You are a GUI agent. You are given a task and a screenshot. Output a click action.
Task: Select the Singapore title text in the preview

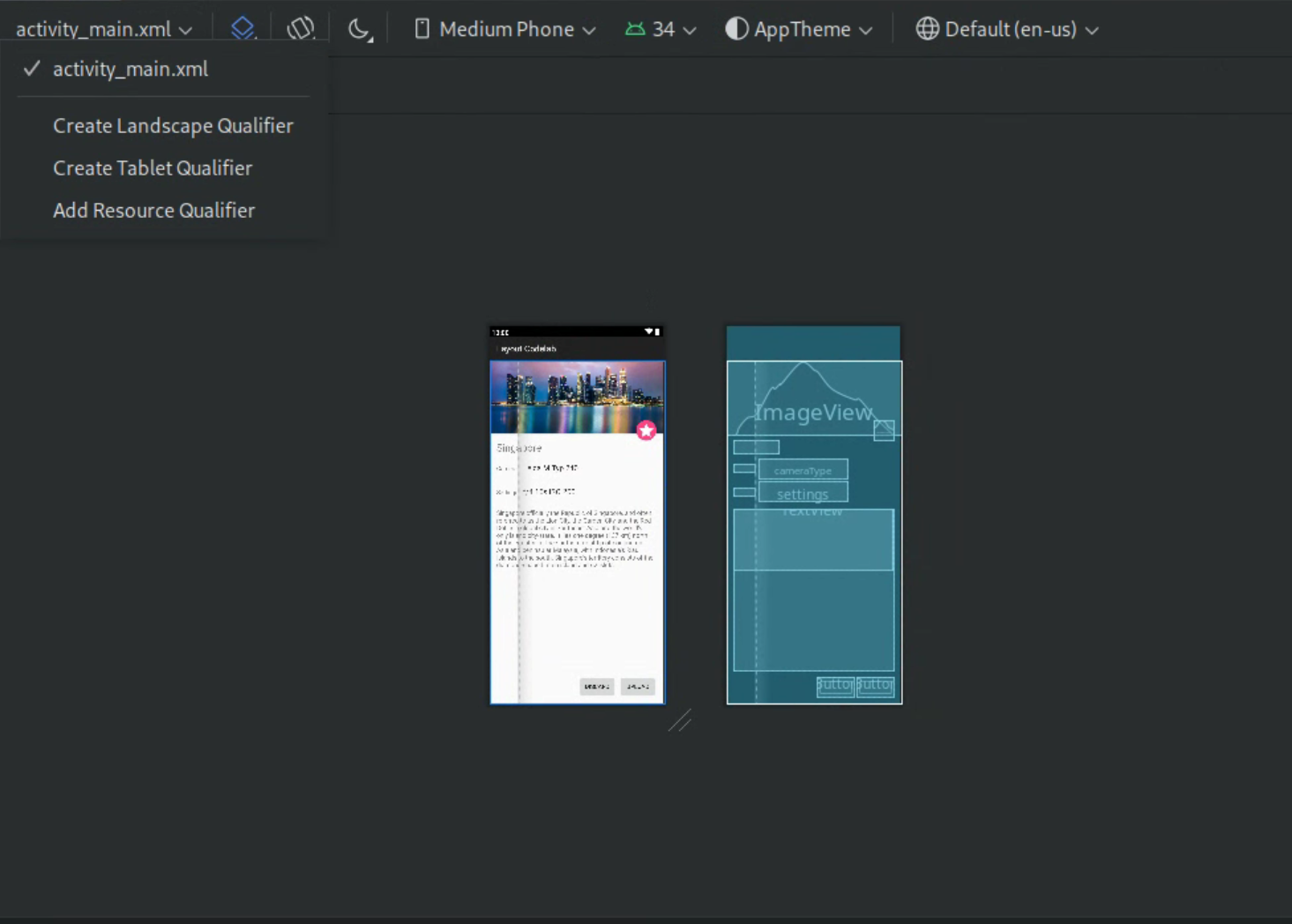click(519, 448)
